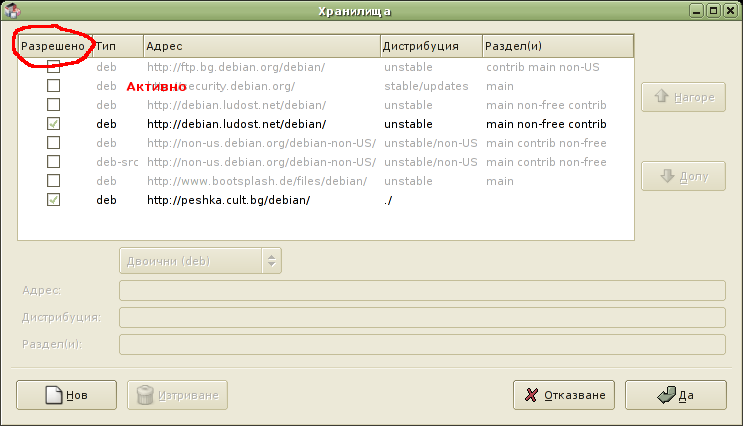The image size is (743, 426).
Task: Click the enter-arrow icon on Да button
Action: point(666,396)
